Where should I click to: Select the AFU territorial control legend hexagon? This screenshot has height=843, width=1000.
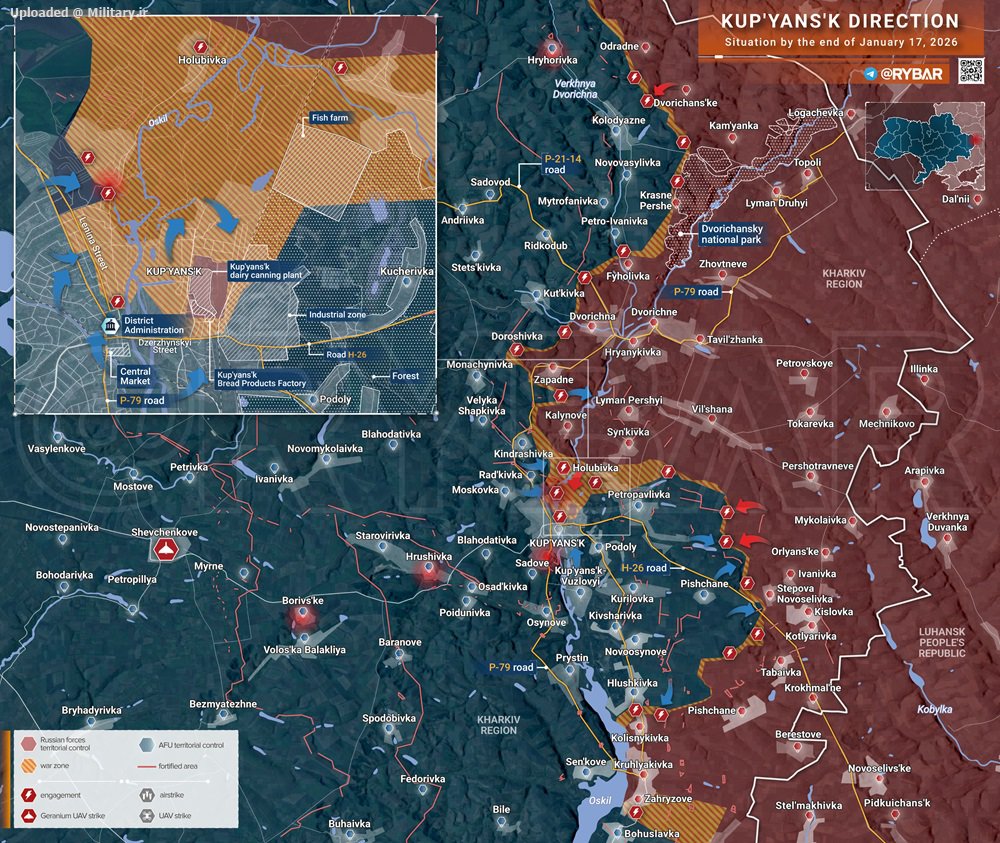(x=147, y=744)
